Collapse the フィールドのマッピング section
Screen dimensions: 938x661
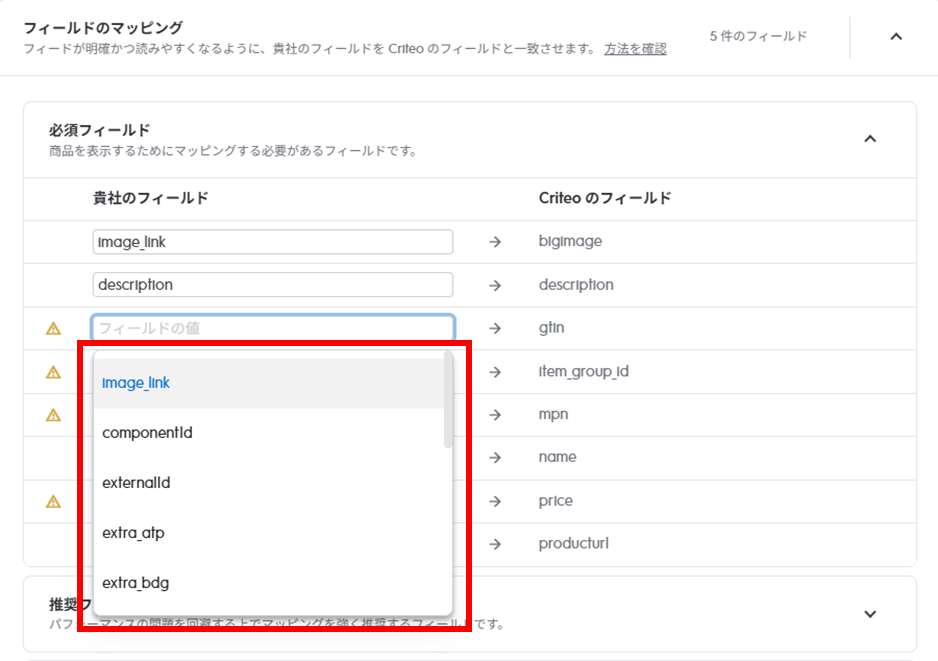896,37
